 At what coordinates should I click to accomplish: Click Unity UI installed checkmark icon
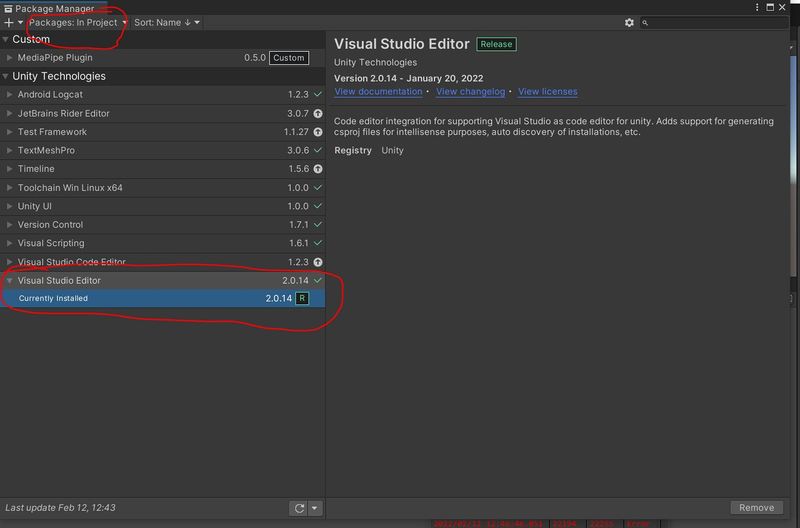pyautogui.click(x=318, y=206)
